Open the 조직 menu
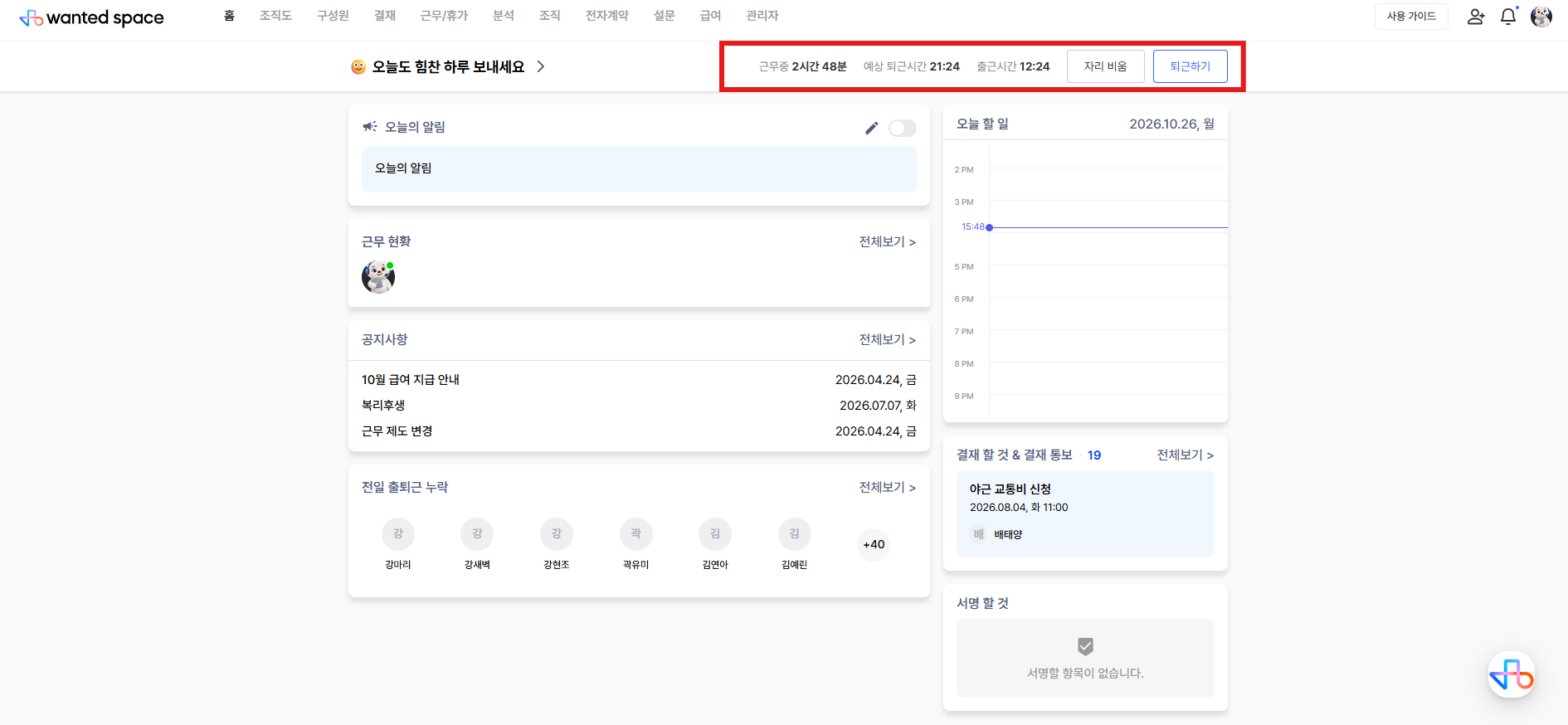 (550, 16)
